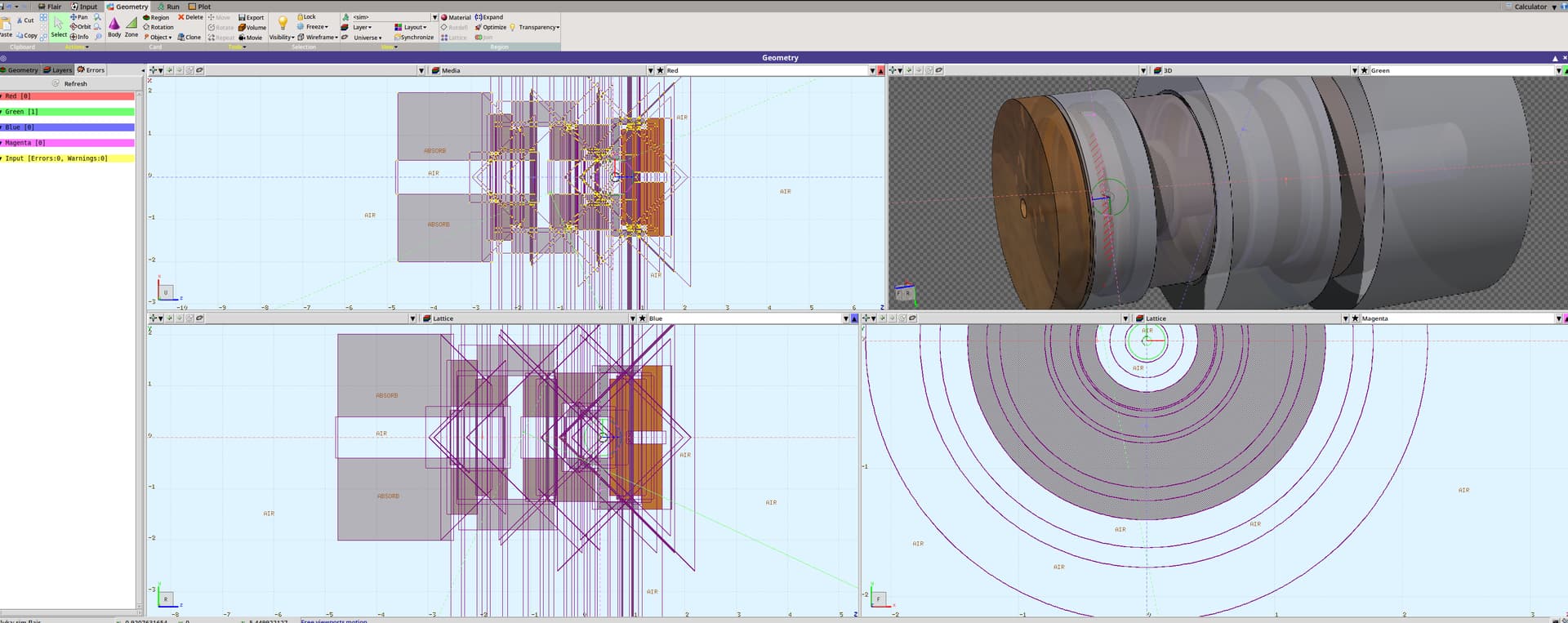This screenshot has height=623, width=1568.
Task: Open the Visibility dropdown
Action: [282, 38]
